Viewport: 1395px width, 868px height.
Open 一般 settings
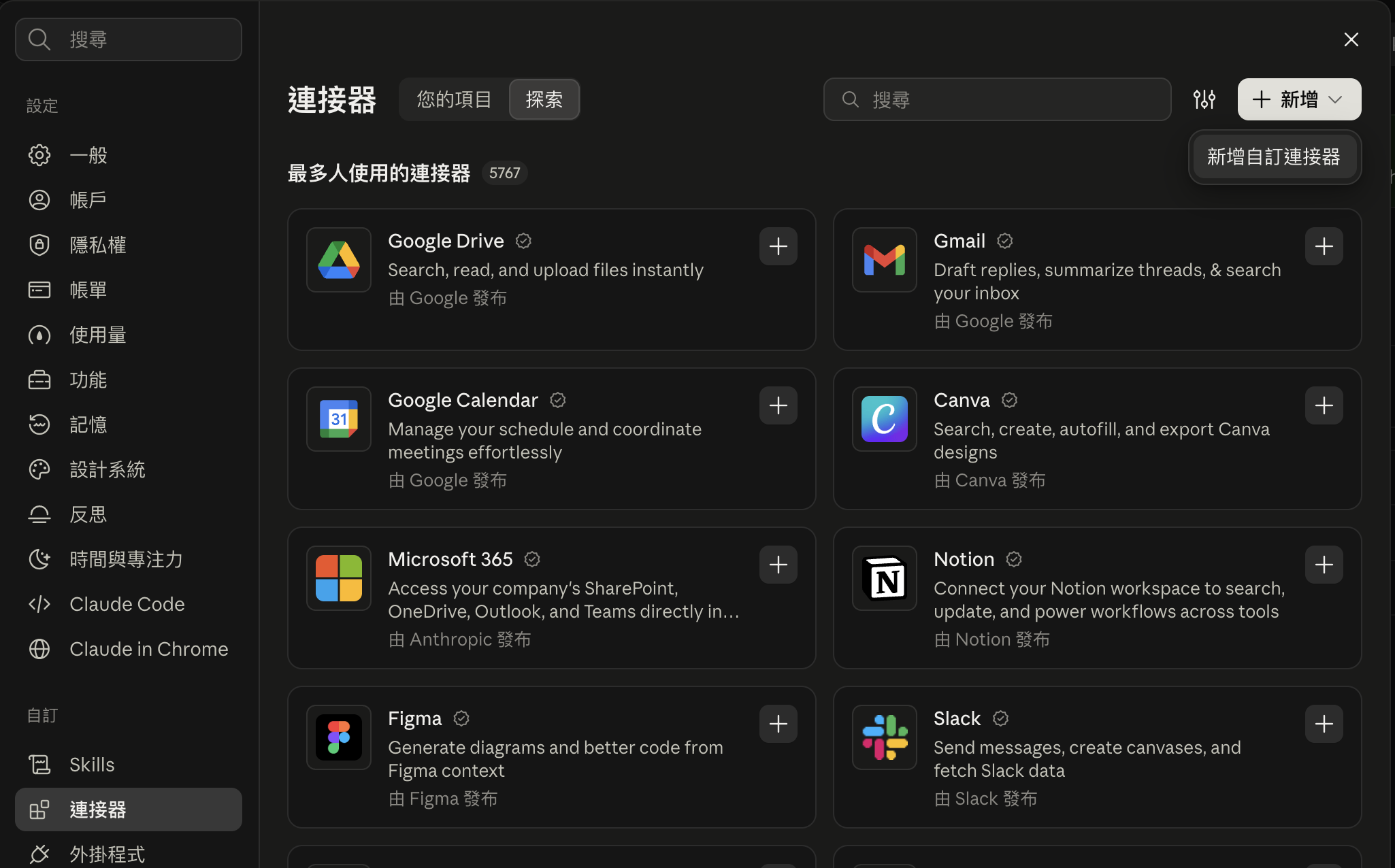click(129, 155)
